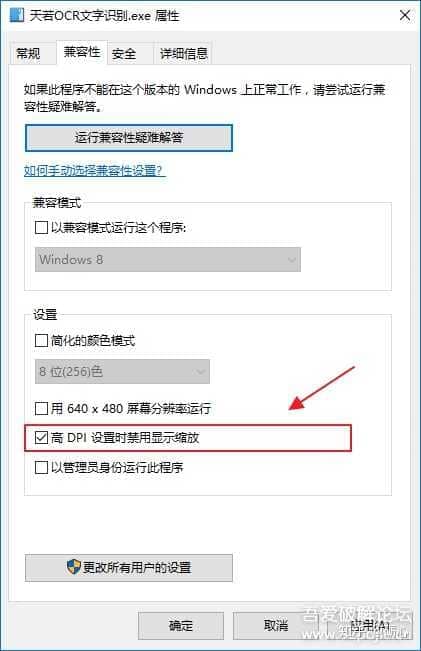This screenshot has height=651, width=421.
Task: Close the properties dialog window
Action: coord(405,15)
